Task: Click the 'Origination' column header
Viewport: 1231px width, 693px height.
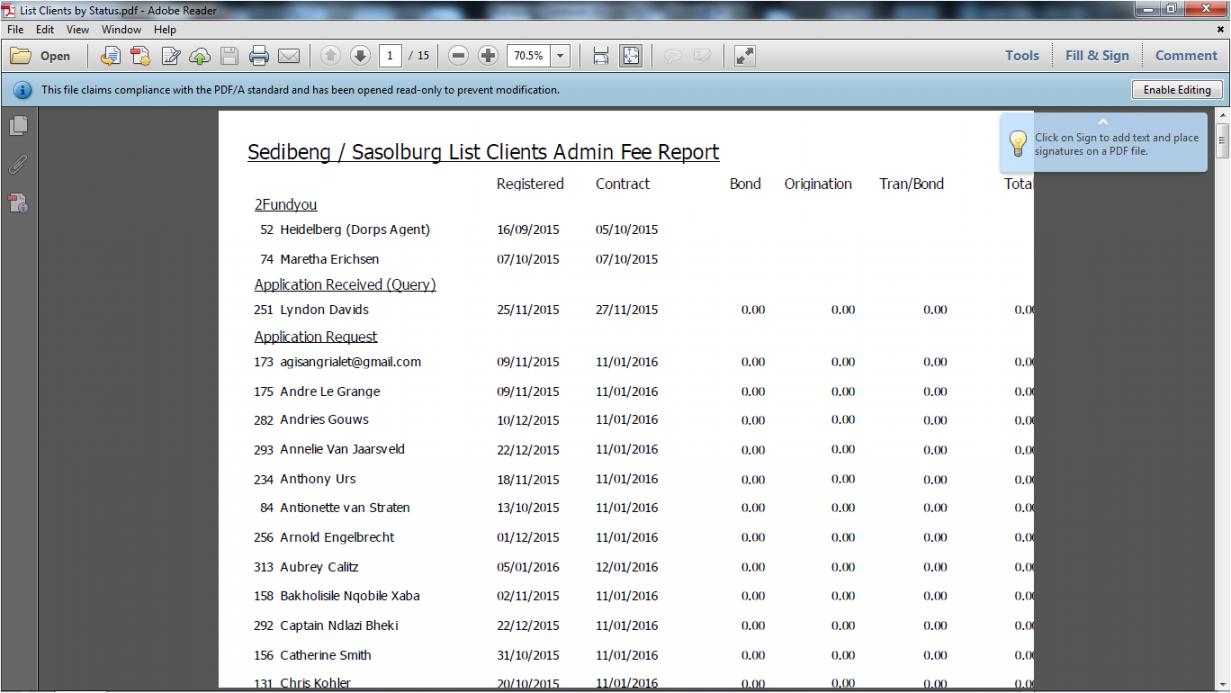Action: (x=818, y=184)
